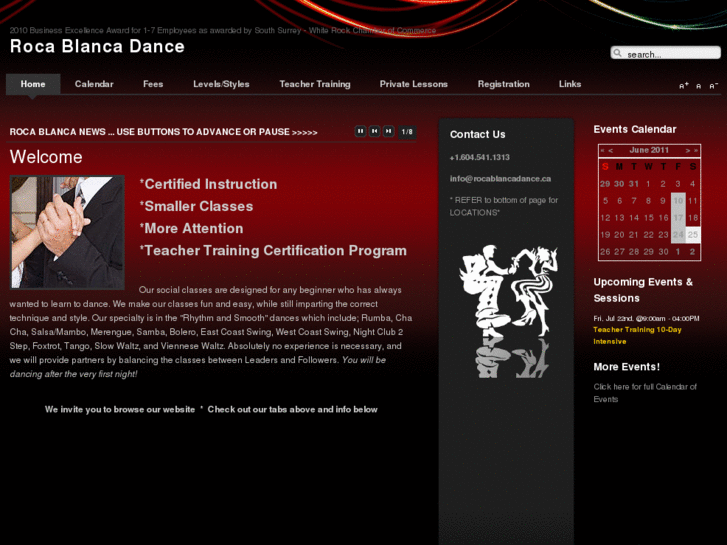Jump to next year in calendar

click(x=696, y=150)
